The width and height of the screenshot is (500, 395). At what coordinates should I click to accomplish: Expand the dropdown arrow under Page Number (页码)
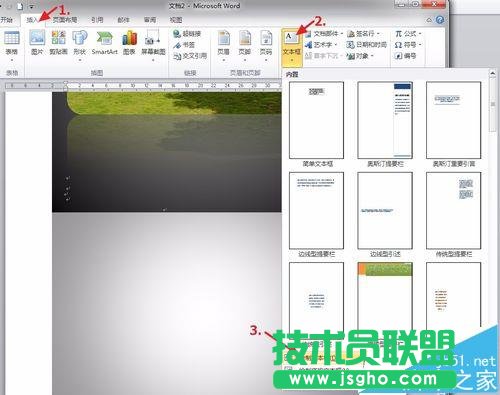pos(266,60)
